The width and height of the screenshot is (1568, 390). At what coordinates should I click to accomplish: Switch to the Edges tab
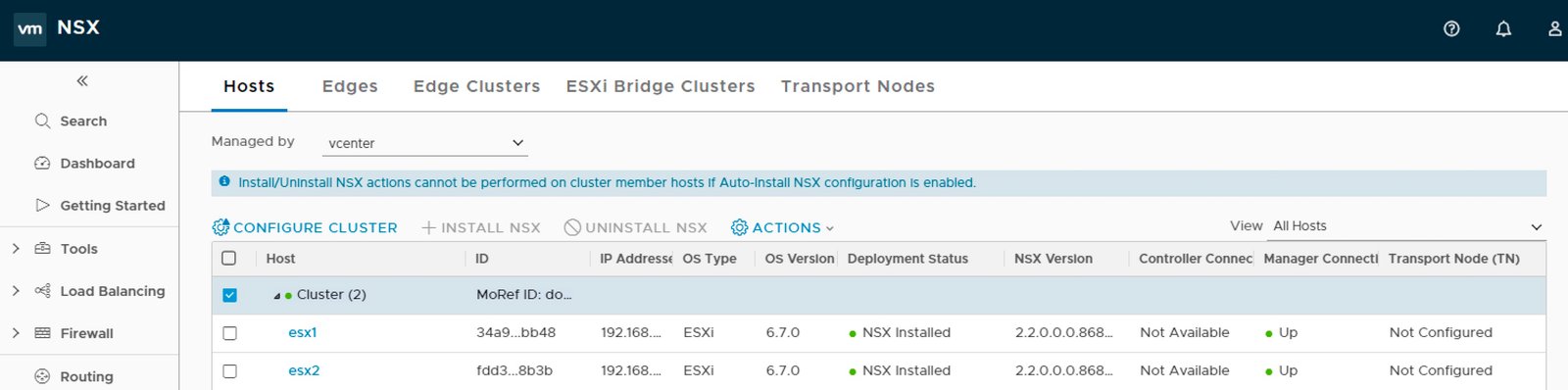point(350,86)
